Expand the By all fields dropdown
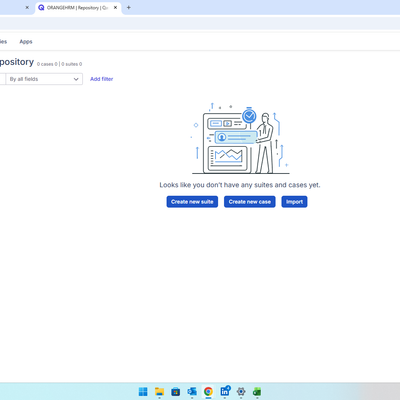The image size is (400, 400). pos(44,79)
